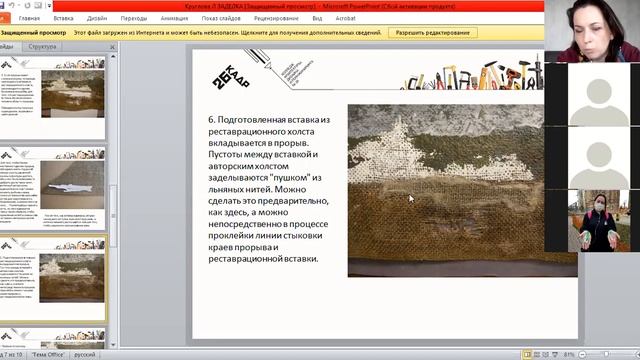Click the second avatar placeholder participant tile
The width and height of the screenshot is (640, 360).
pos(599,158)
